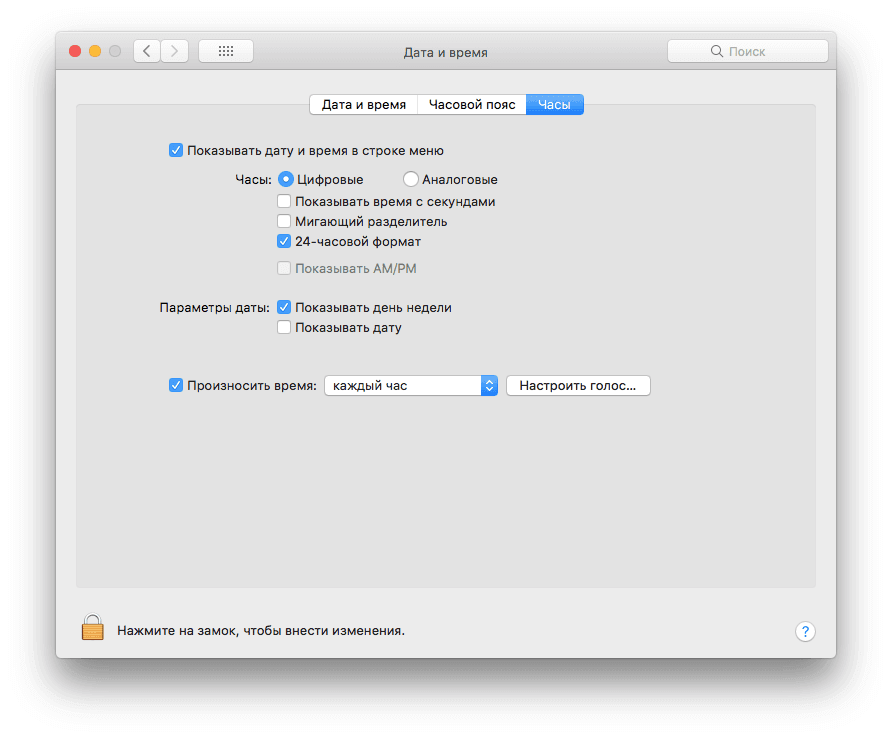This screenshot has height=738, width=892.
Task: Click into the Поиск search field
Action: (760, 51)
